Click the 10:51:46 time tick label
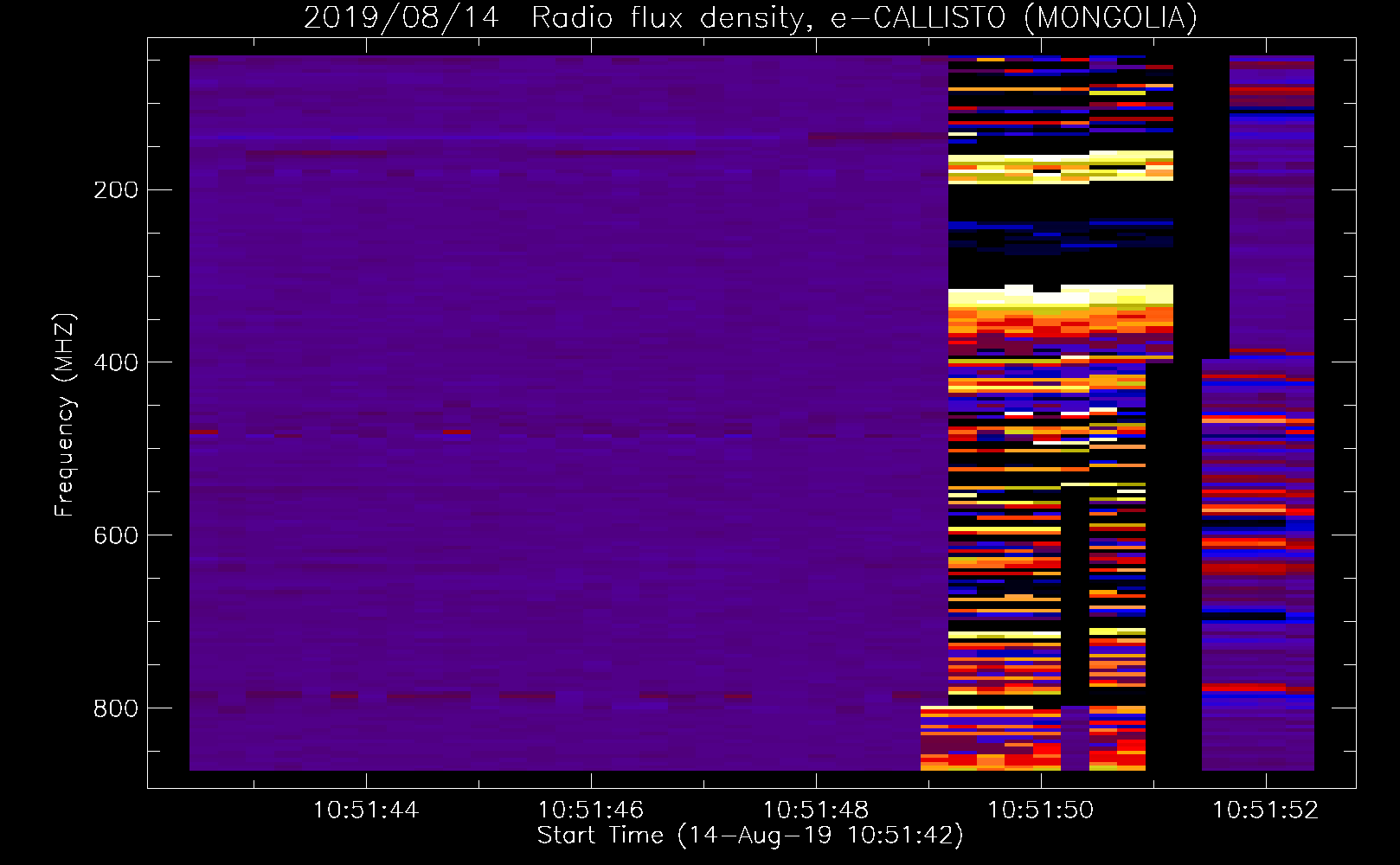Screen dimensions: 1400x865 (590, 811)
